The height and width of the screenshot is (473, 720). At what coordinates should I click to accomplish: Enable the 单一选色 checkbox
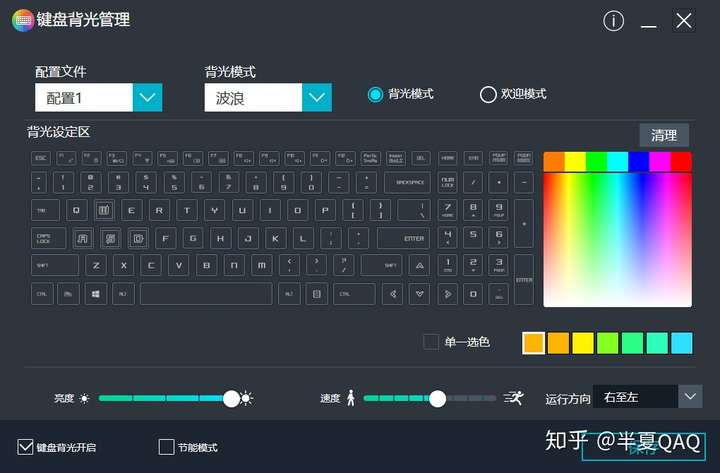coord(431,342)
